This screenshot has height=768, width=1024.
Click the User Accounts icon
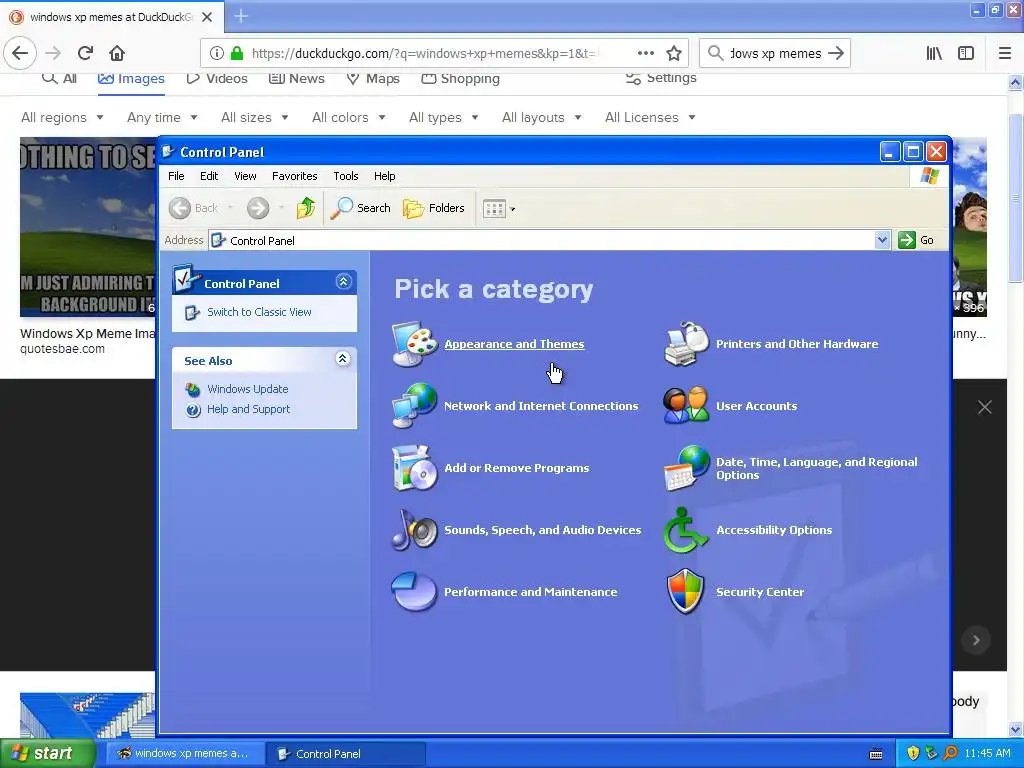pyautogui.click(x=686, y=406)
